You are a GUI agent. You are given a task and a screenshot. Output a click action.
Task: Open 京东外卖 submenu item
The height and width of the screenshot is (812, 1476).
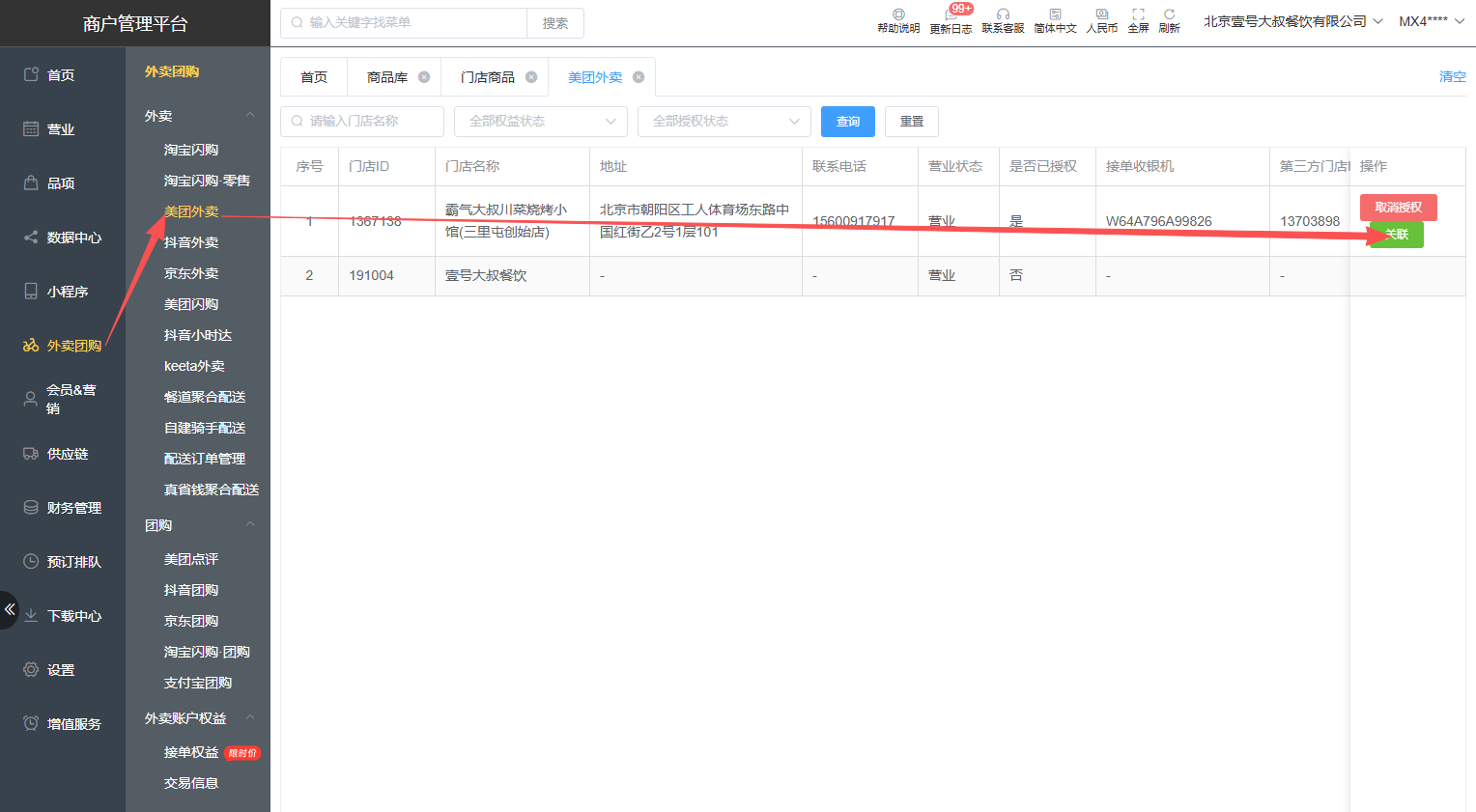(191, 273)
